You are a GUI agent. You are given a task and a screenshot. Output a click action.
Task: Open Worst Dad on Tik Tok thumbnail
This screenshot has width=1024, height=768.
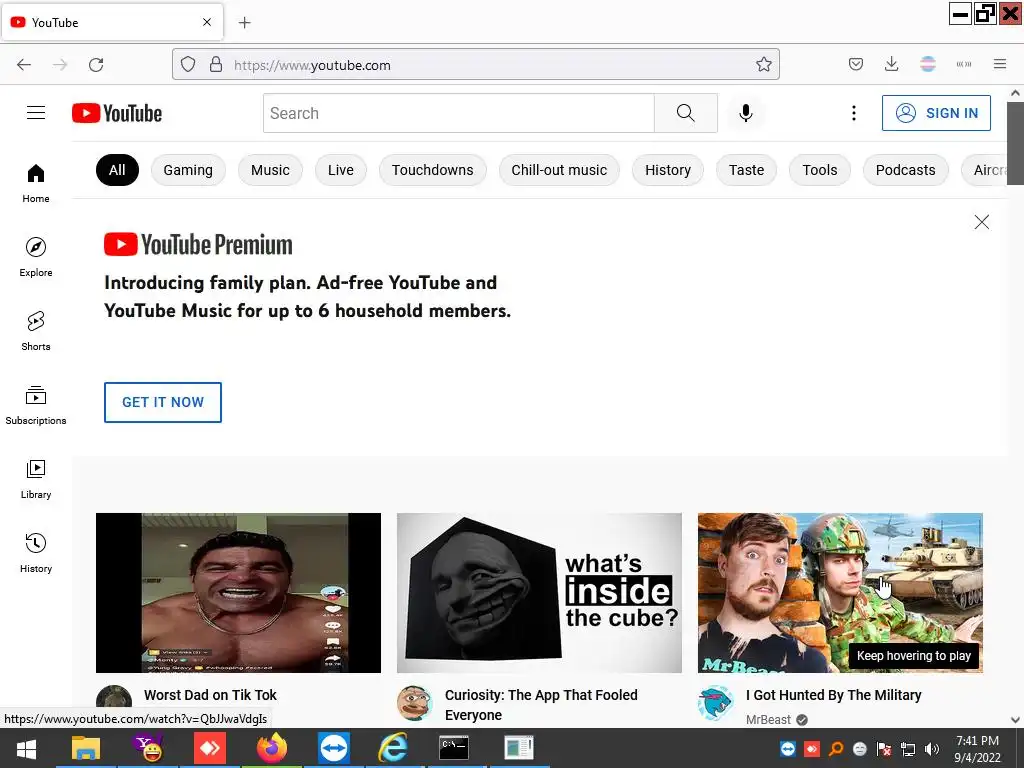pyautogui.click(x=238, y=593)
